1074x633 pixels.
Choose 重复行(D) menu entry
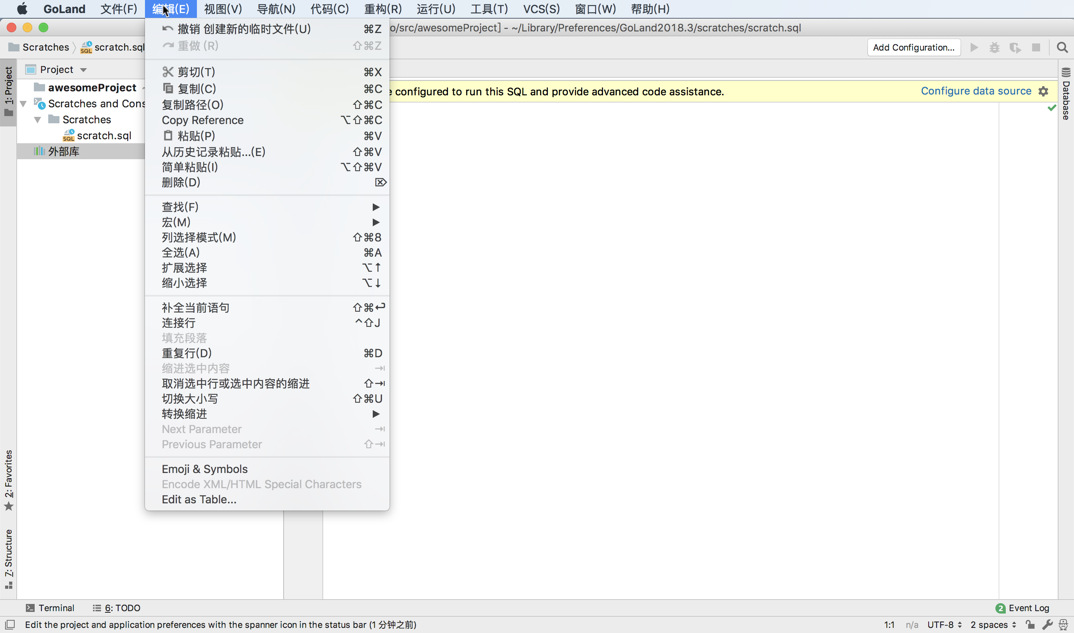pos(267,353)
